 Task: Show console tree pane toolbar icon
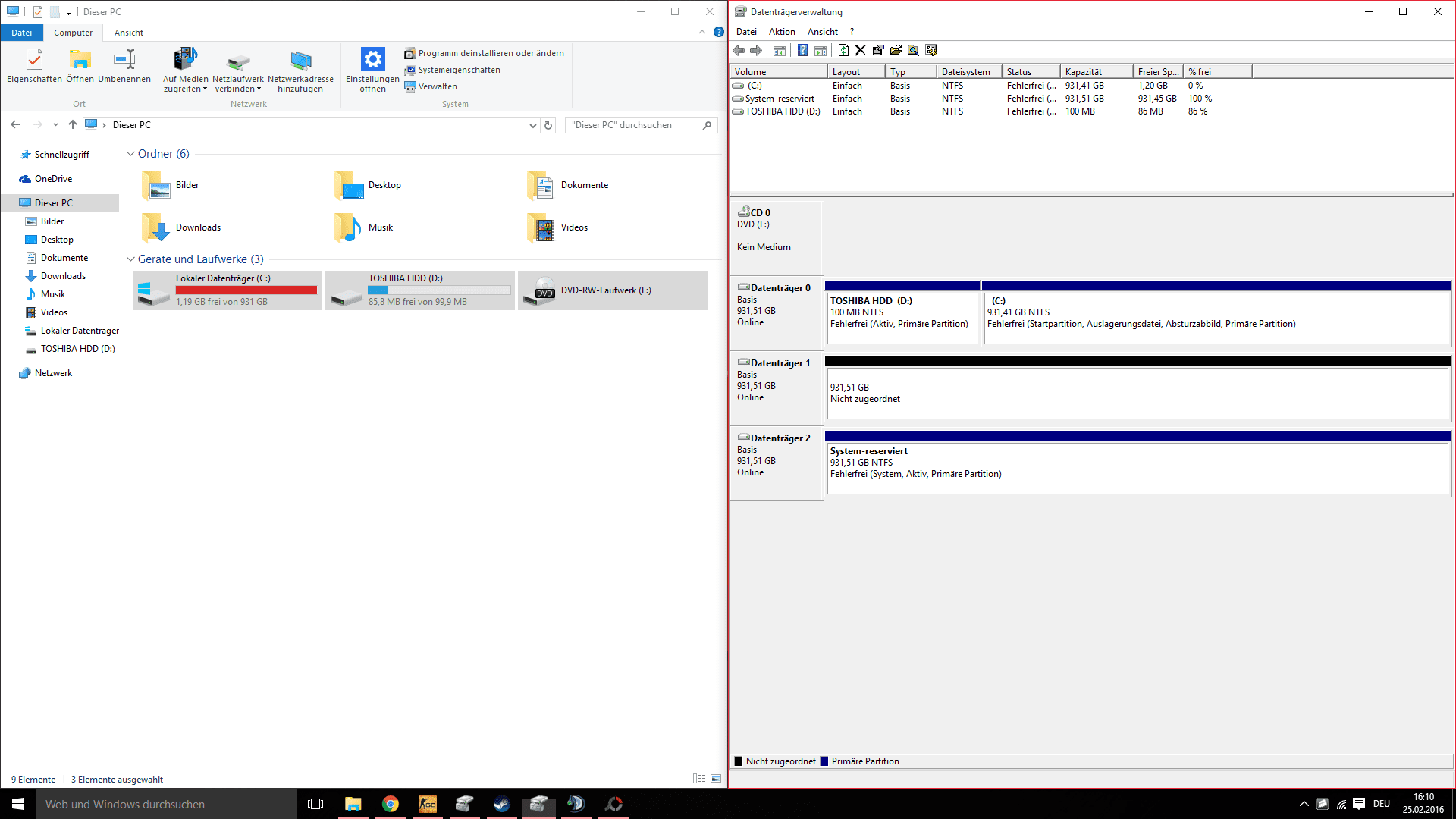point(779,50)
